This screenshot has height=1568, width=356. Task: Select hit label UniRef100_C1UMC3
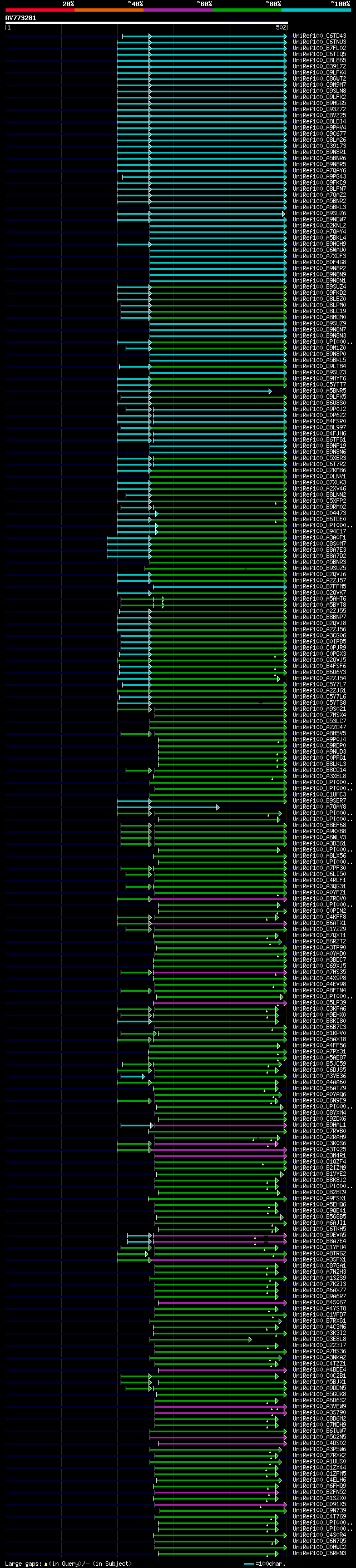point(319,794)
